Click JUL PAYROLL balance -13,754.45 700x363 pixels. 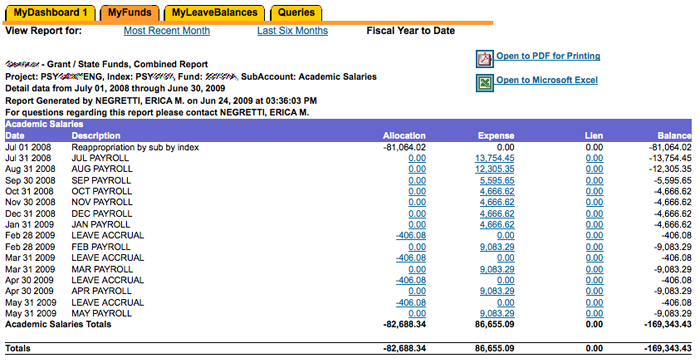pyautogui.click(x=670, y=158)
